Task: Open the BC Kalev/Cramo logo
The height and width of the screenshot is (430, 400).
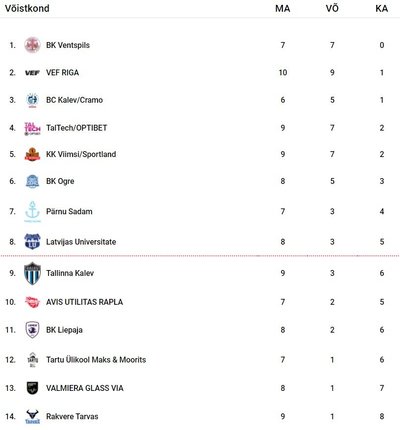Action: point(32,100)
